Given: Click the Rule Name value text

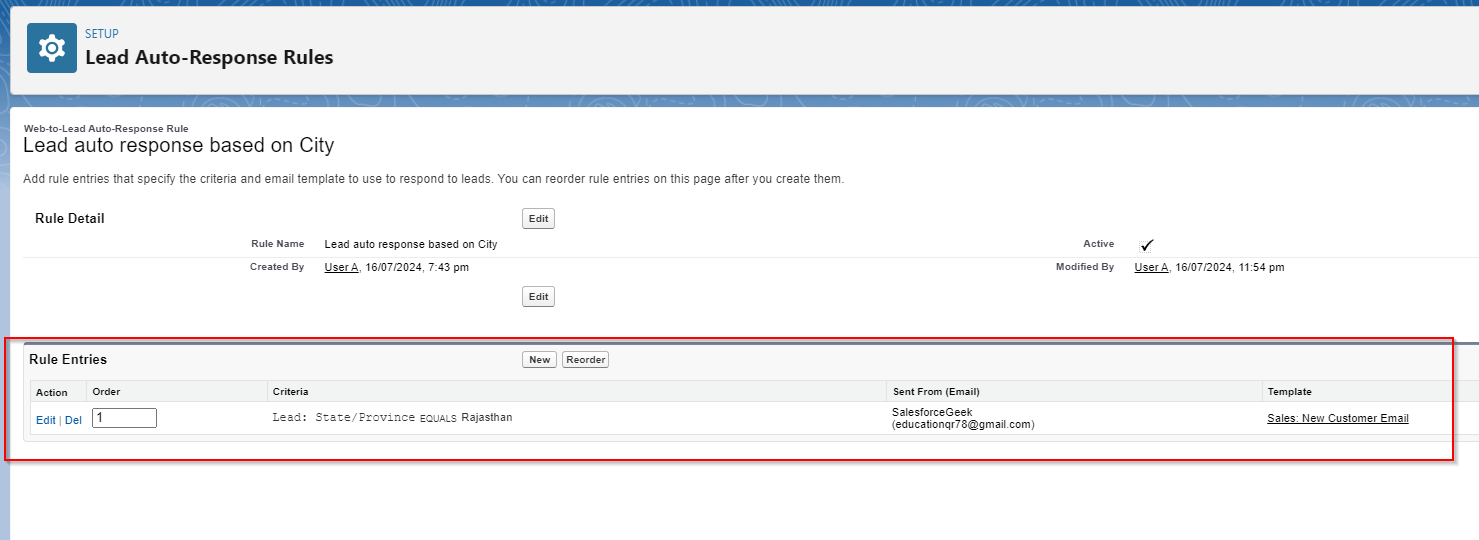Looking at the screenshot, I should coord(411,244).
